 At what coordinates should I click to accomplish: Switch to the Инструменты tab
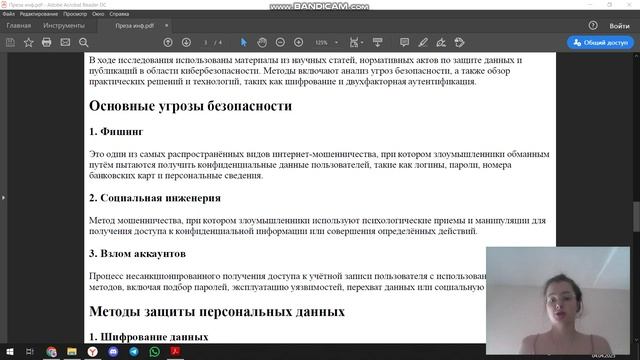tap(64, 25)
